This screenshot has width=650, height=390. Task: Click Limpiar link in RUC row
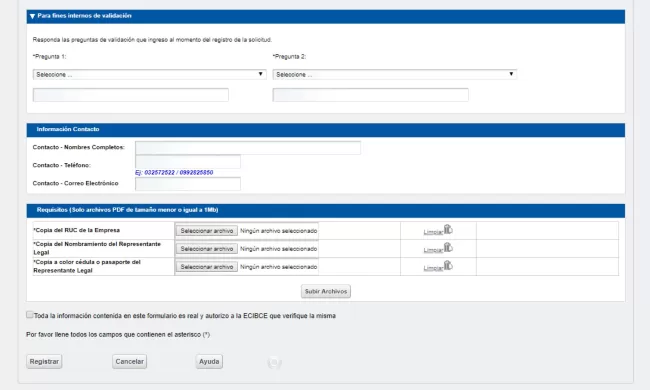pos(433,232)
